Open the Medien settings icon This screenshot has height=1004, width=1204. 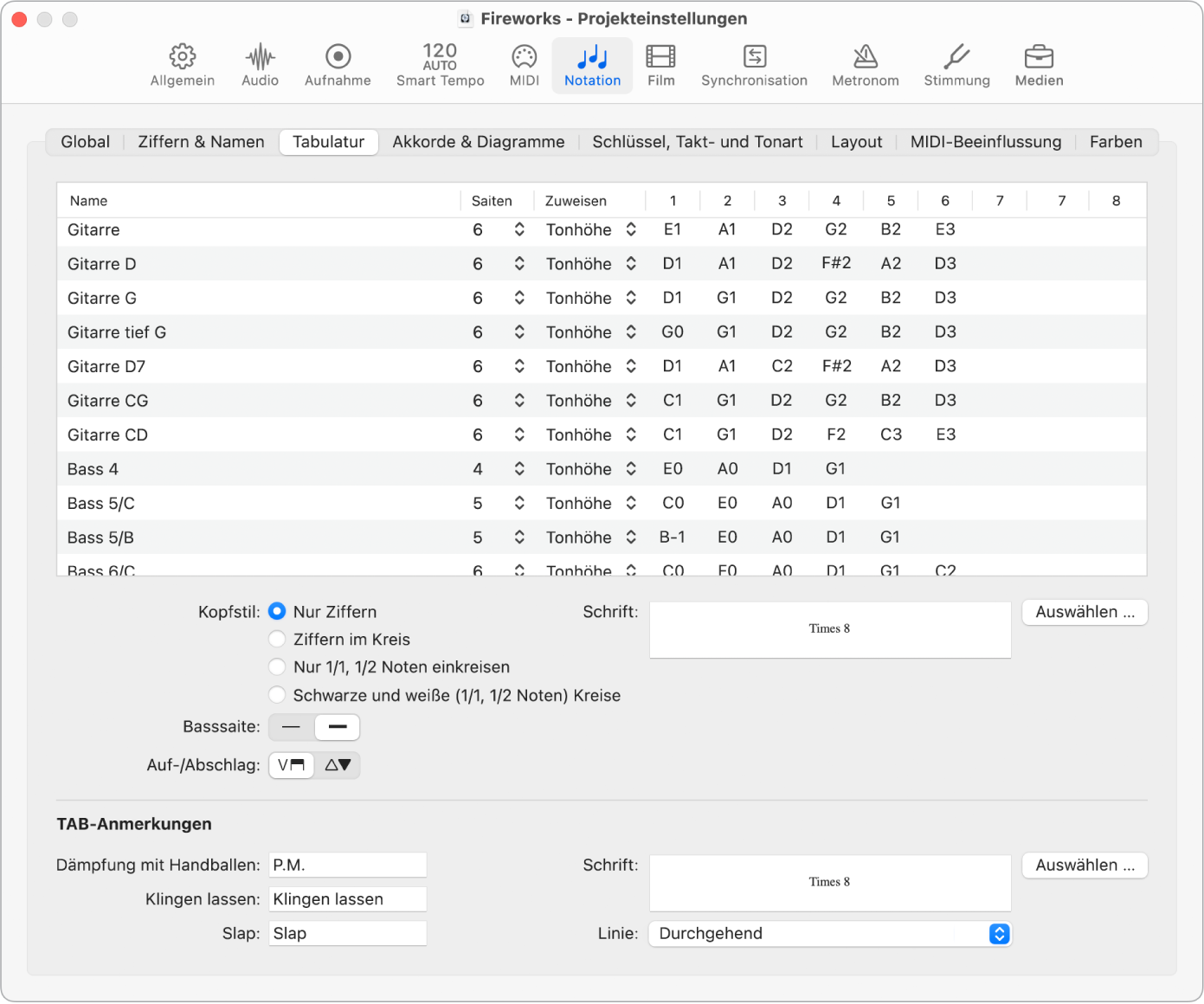click(x=1038, y=65)
